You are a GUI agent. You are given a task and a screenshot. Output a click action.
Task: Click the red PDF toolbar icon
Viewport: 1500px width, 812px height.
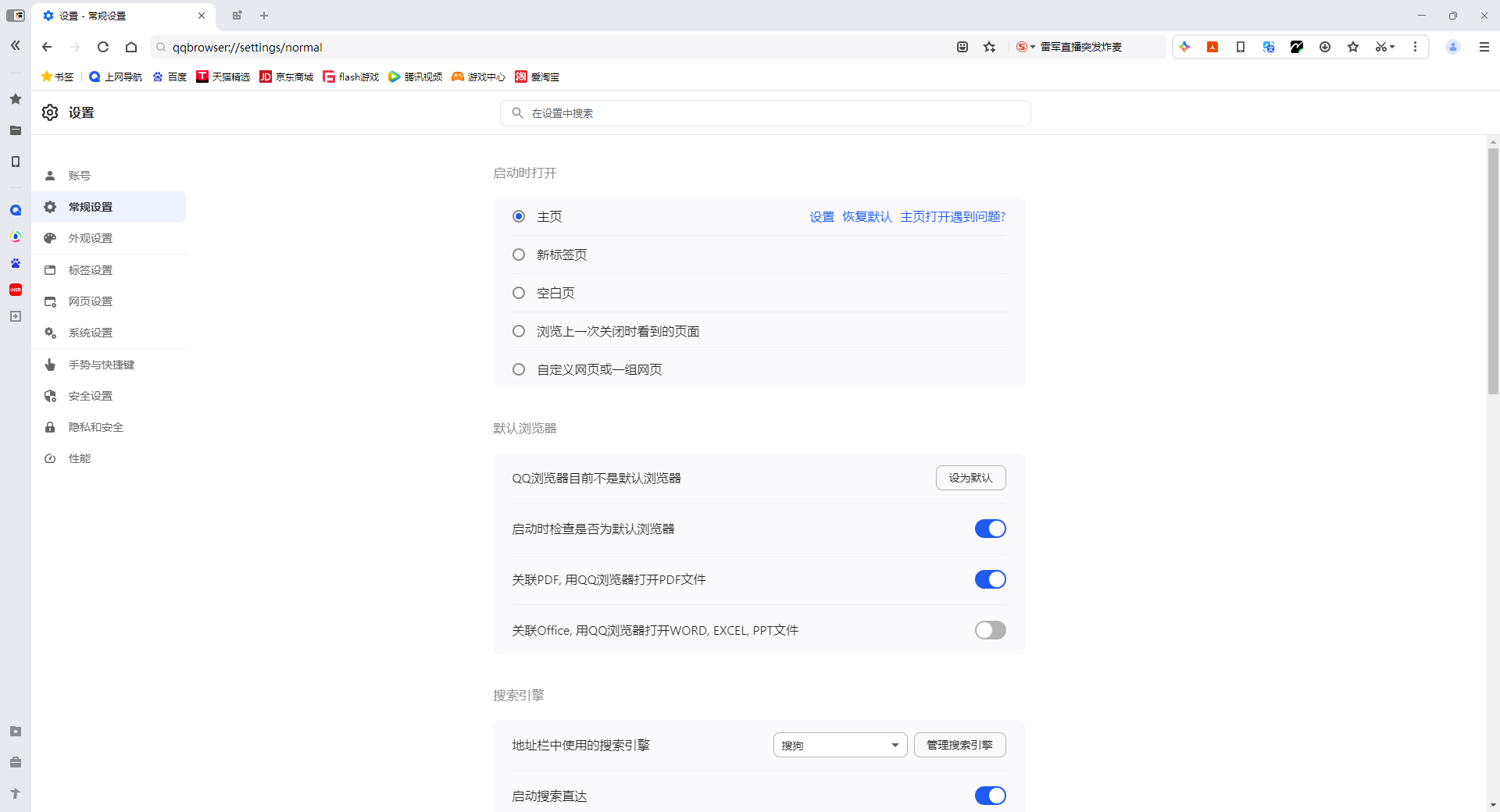pos(1212,47)
